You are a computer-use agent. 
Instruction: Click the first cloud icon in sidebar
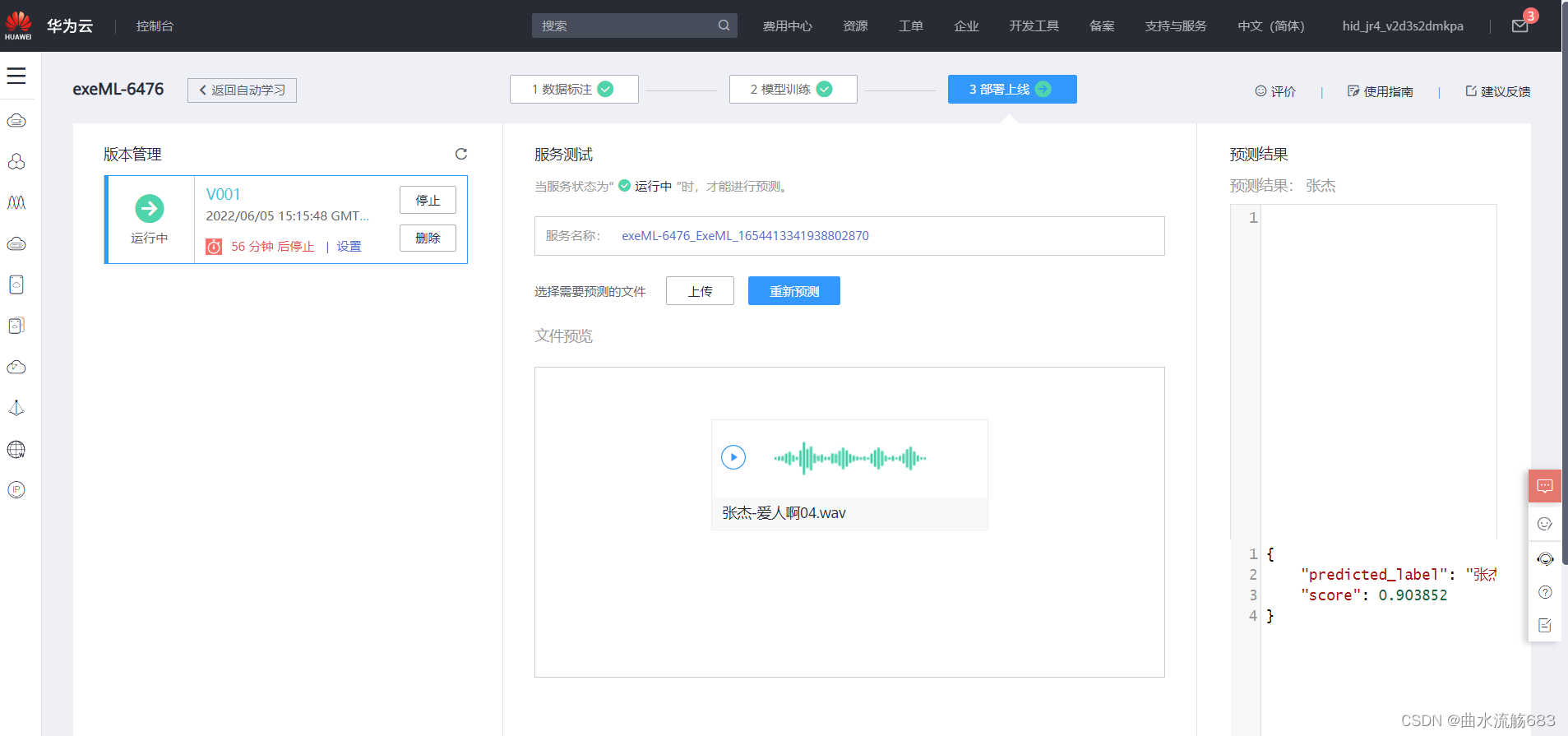coord(16,121)
